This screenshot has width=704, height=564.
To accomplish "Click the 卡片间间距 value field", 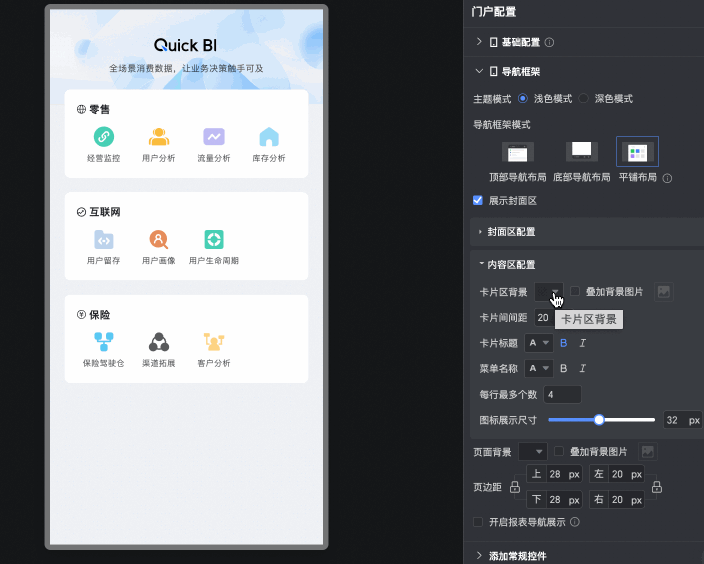I will click(x=544, y=317).
